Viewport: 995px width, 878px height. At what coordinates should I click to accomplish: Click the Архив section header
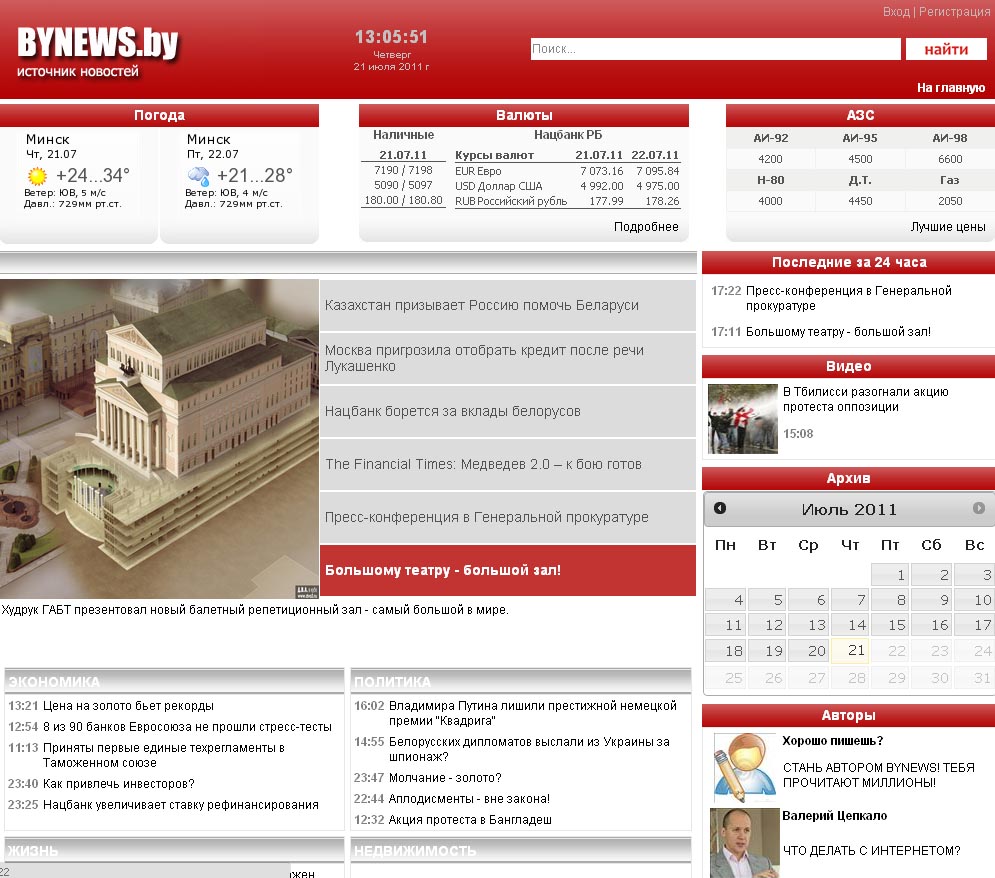click(x=848, y=478)
